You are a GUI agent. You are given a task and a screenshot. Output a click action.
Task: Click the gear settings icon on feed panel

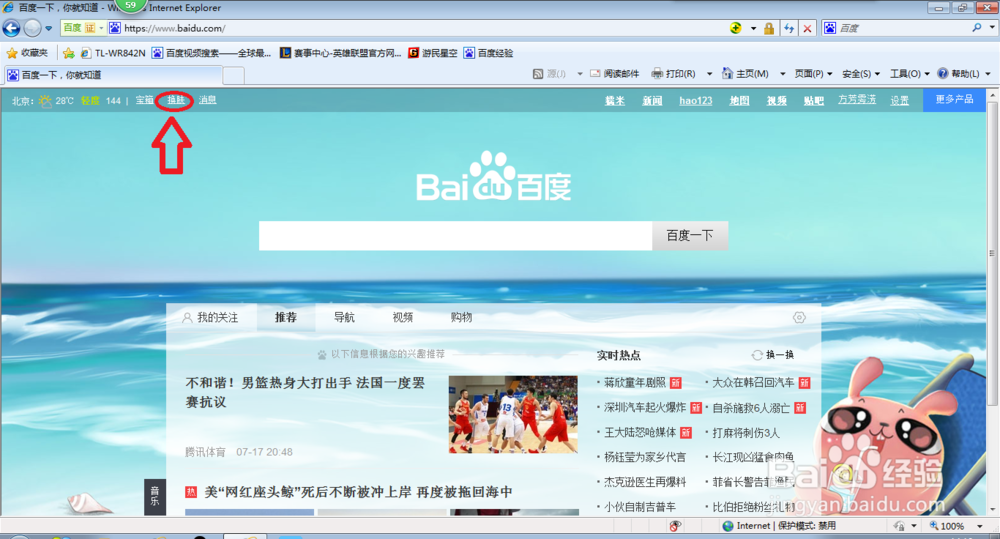[799, 318]
